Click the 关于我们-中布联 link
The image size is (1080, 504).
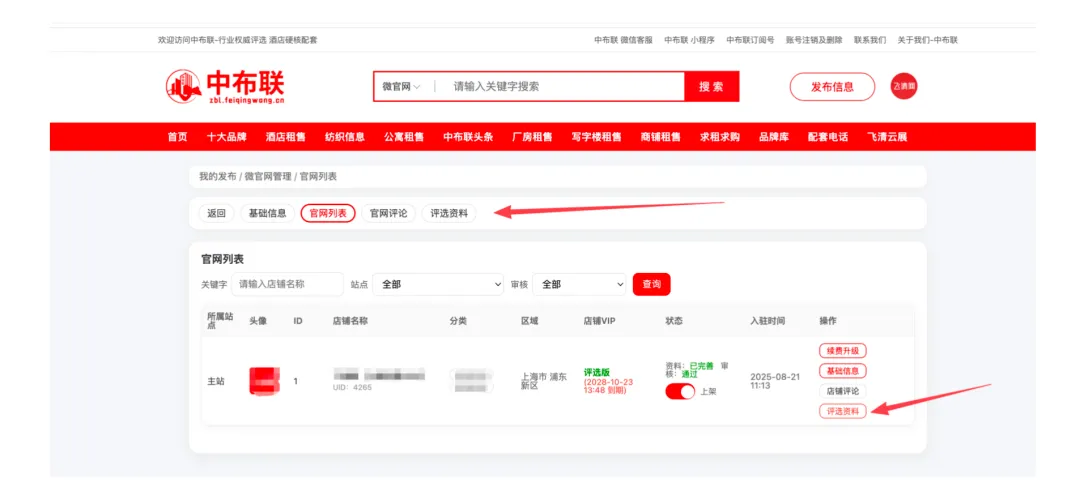[x=928, y=41]
